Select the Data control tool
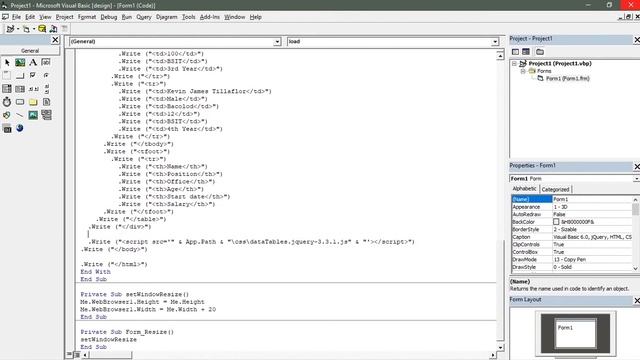The width and height of the screenshot is (640, 360). [46, 115]
